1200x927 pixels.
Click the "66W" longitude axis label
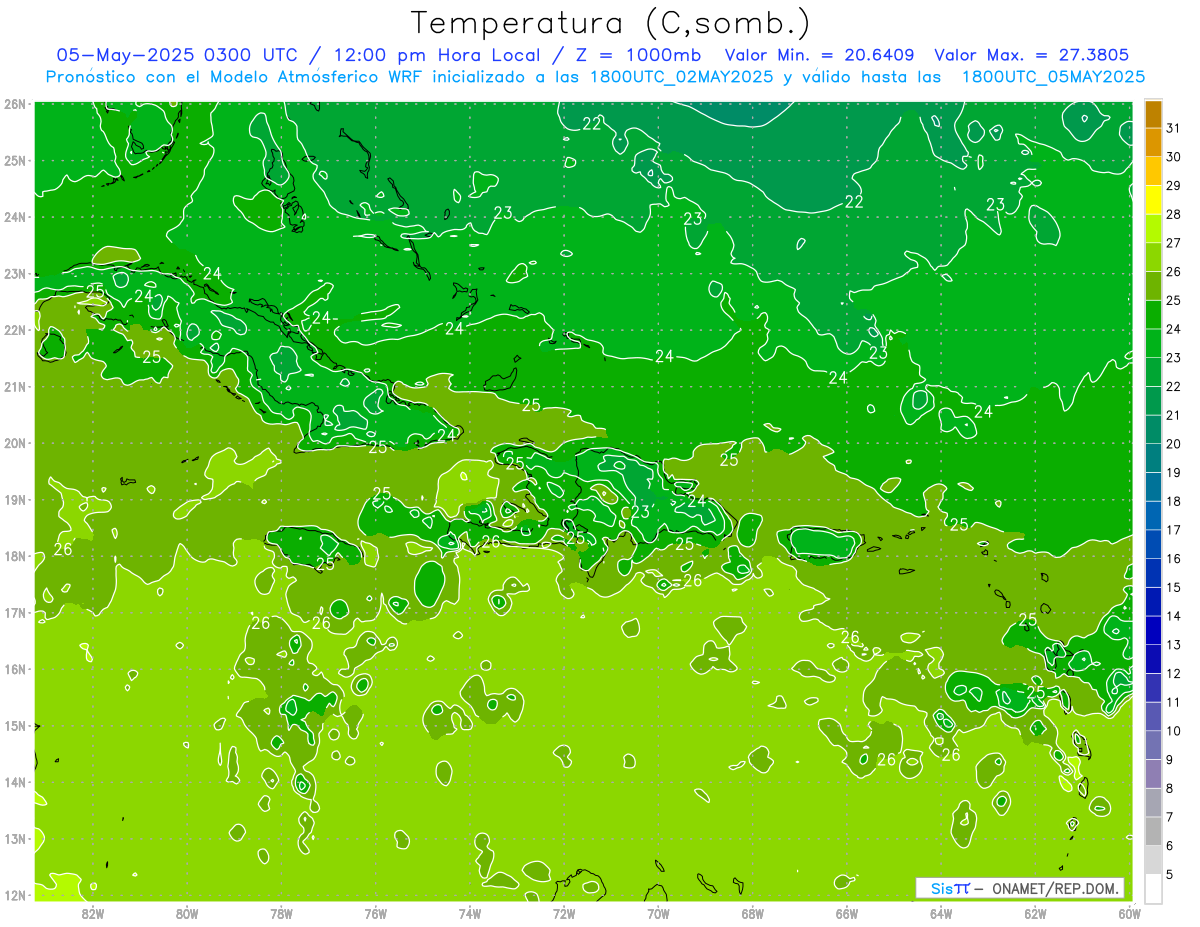[847, 913]
